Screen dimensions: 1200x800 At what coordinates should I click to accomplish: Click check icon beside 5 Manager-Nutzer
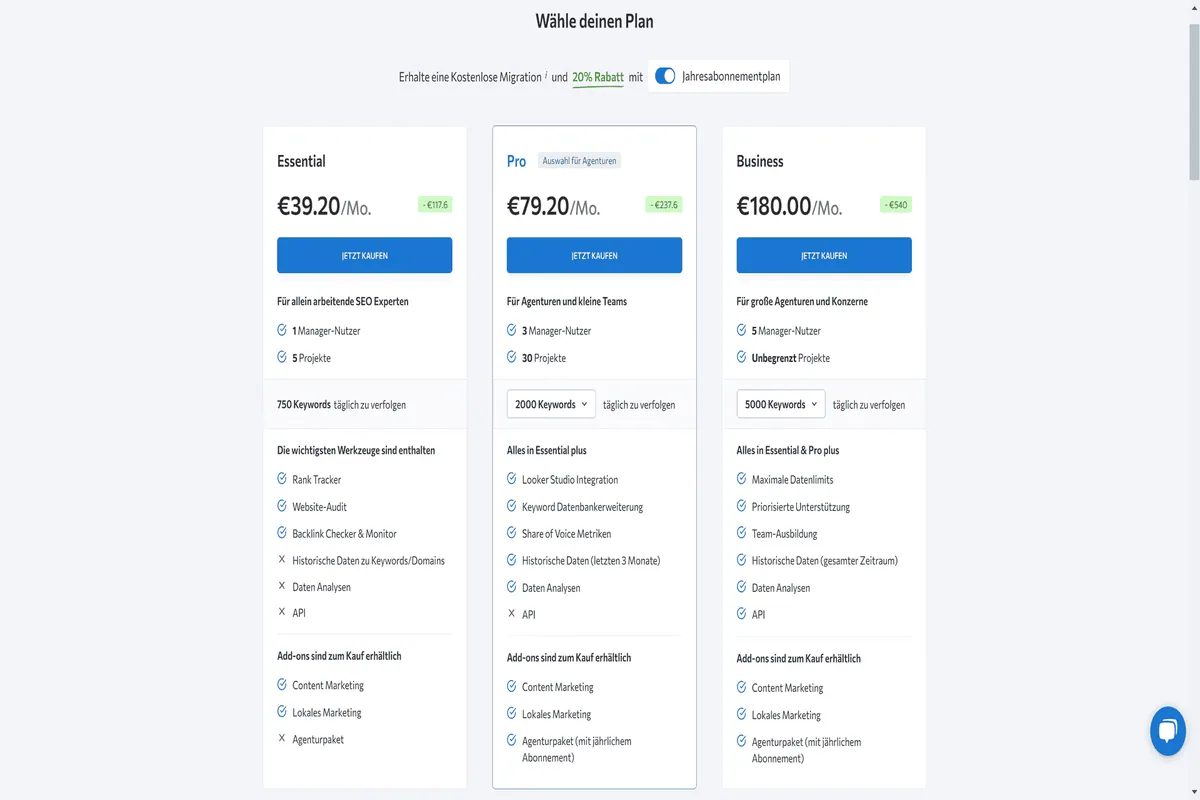pyautogui.click(x=742, y=330)
